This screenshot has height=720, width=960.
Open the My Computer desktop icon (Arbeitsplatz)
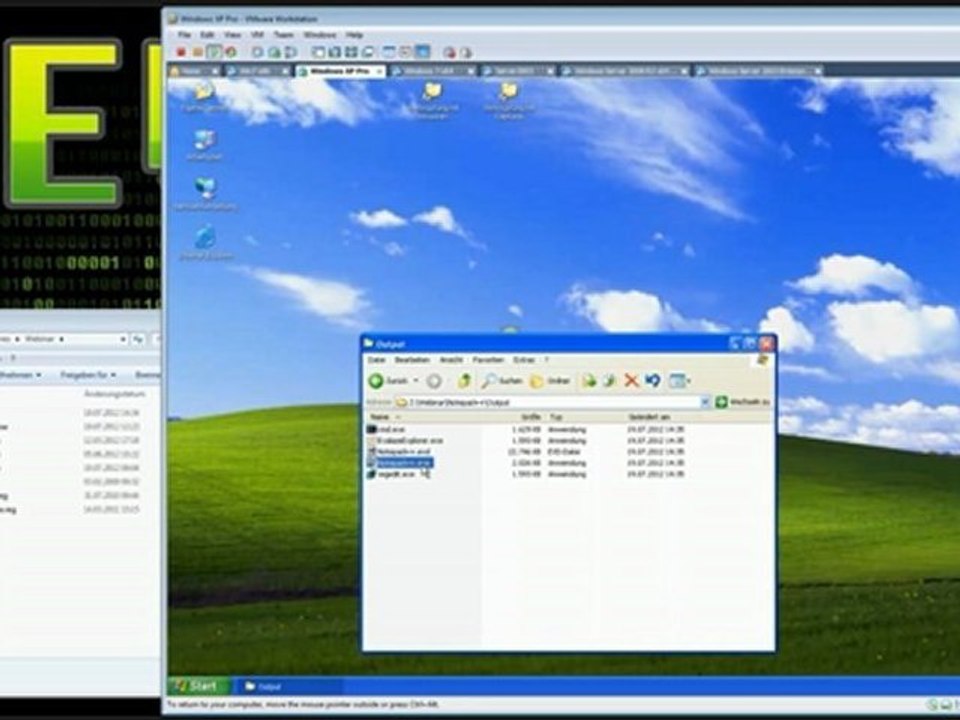point(204,144)
